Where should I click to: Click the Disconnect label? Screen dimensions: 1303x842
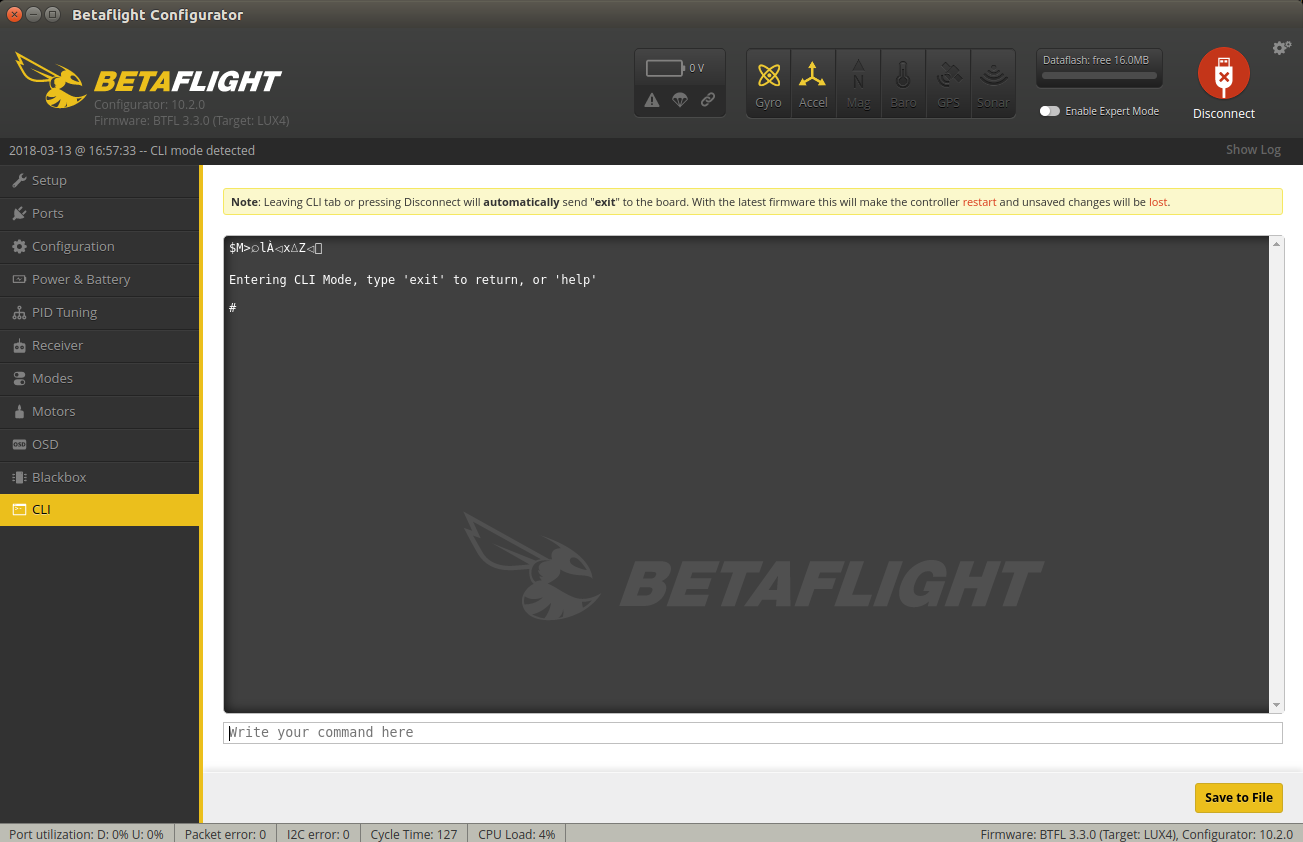point(1224,114)
